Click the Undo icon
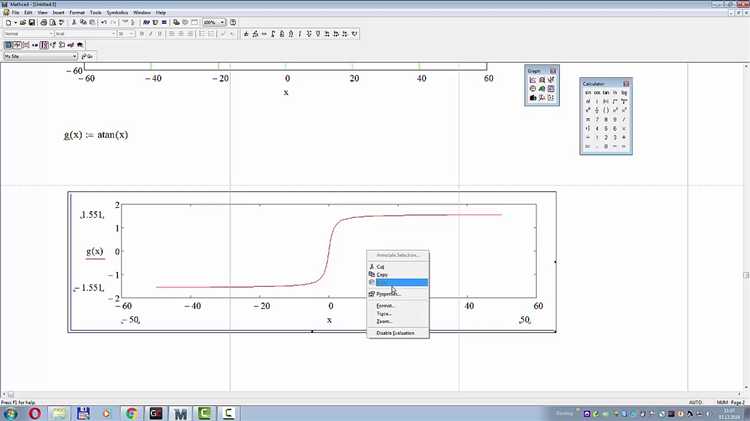This screenshot has height=421, width=750. [x=104, y=22]
